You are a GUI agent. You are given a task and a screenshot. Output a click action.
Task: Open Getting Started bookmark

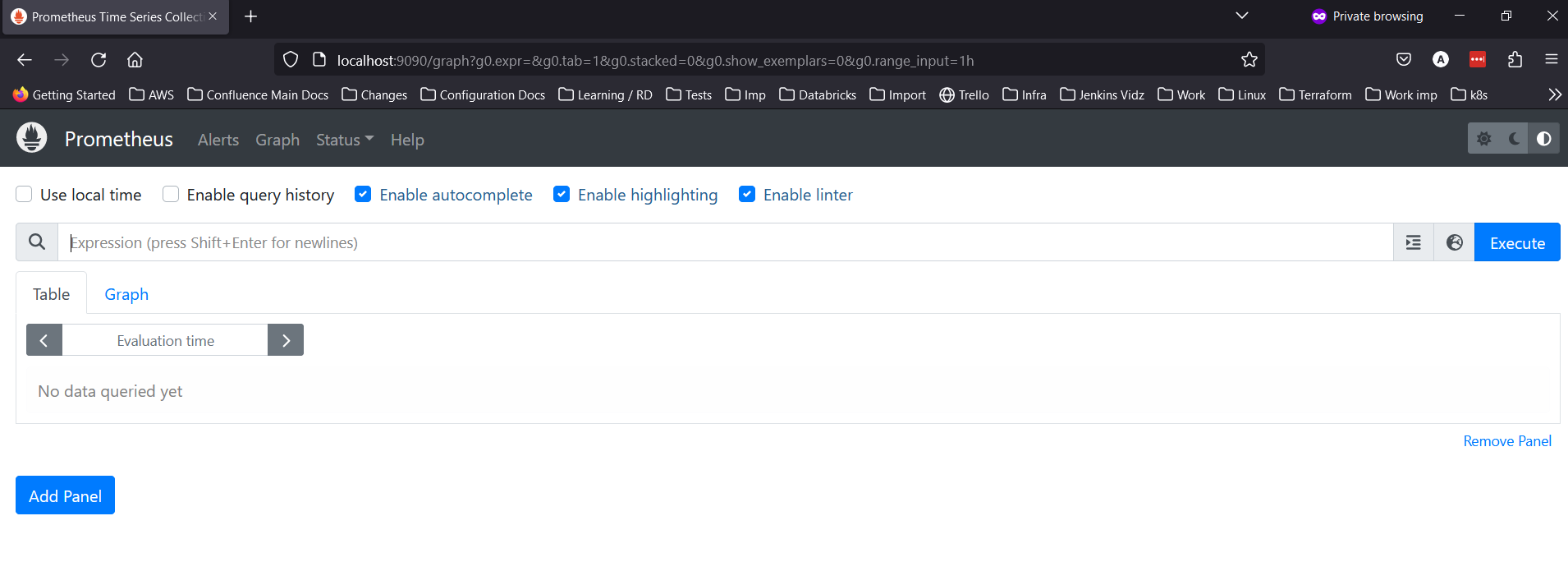pyautogui.click(x=64, y=94)
